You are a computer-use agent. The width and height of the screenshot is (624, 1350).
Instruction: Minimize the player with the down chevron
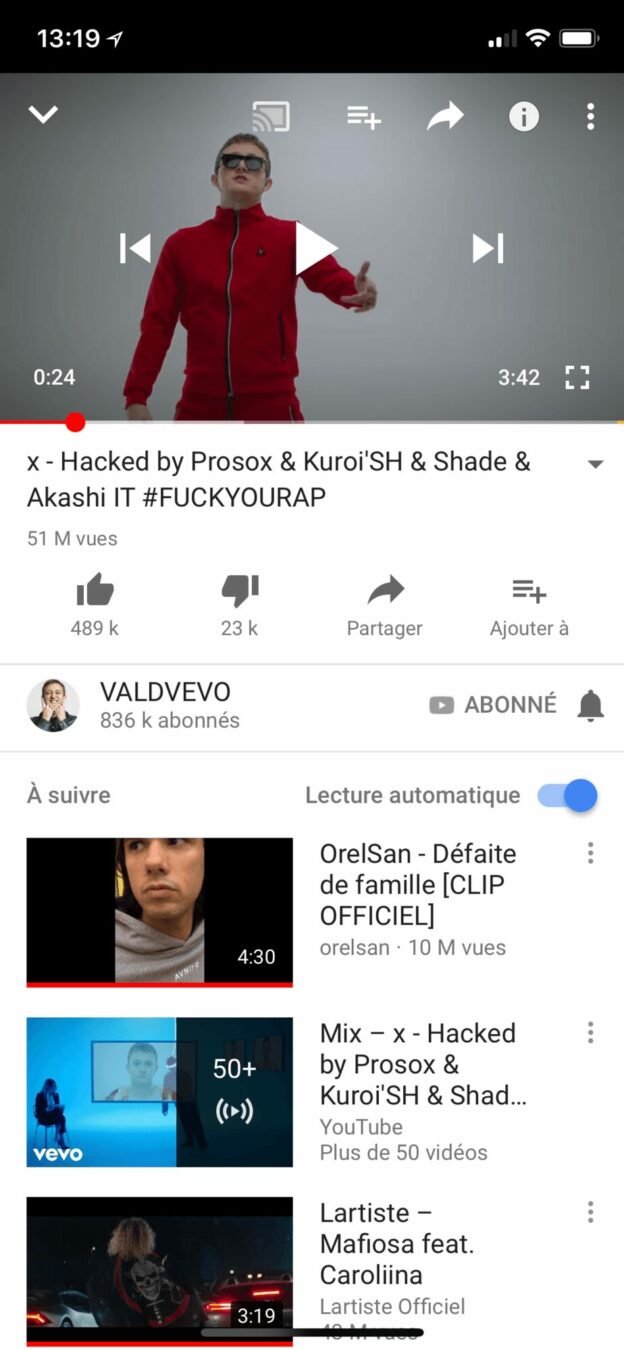44,115
